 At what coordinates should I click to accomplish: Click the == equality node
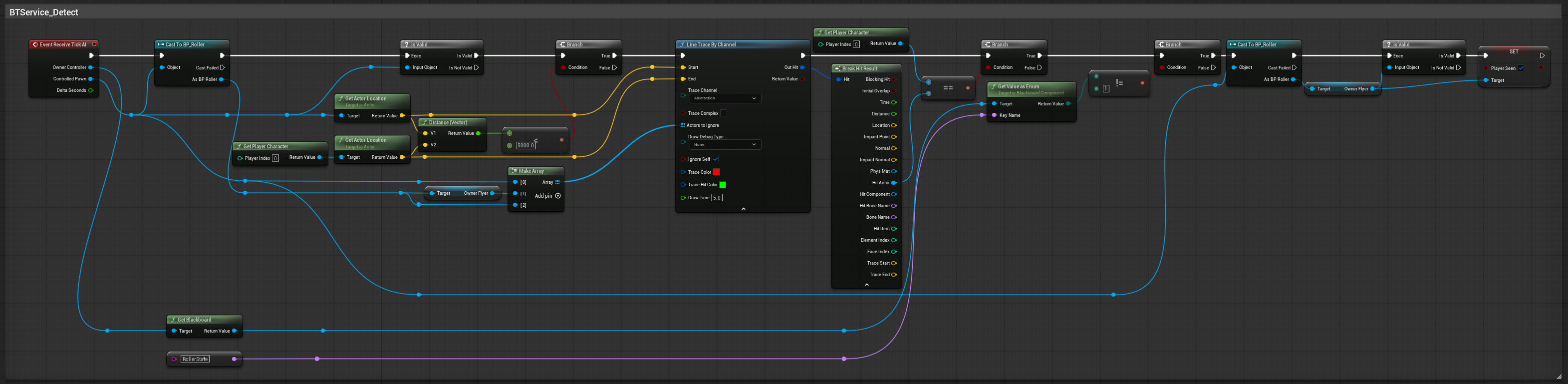[948, 88]
